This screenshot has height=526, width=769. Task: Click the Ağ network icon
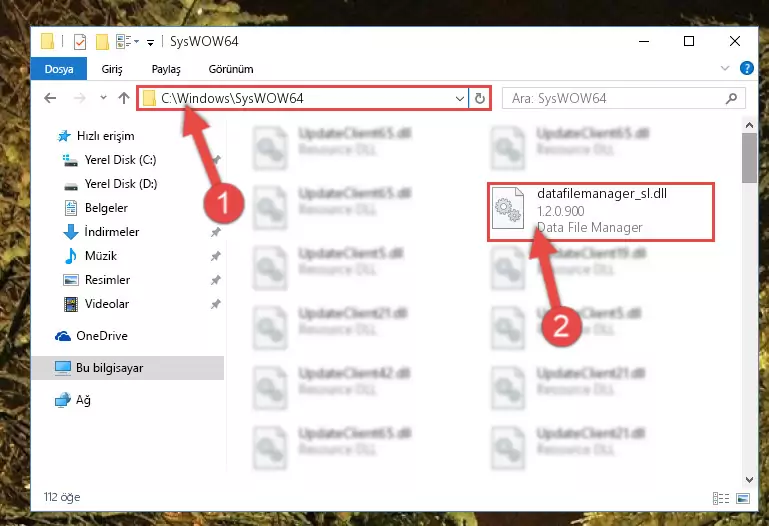63,401
